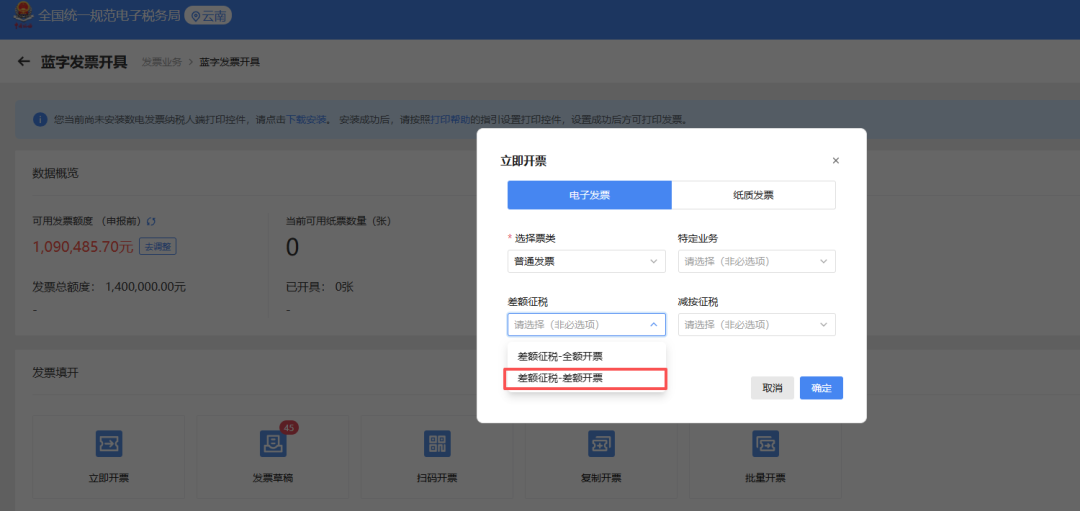Viewport: 1080px width, 511px height.
Task: Open the 特定业务 dropdown
Action: pyautogui.click(x=757, y=262)
